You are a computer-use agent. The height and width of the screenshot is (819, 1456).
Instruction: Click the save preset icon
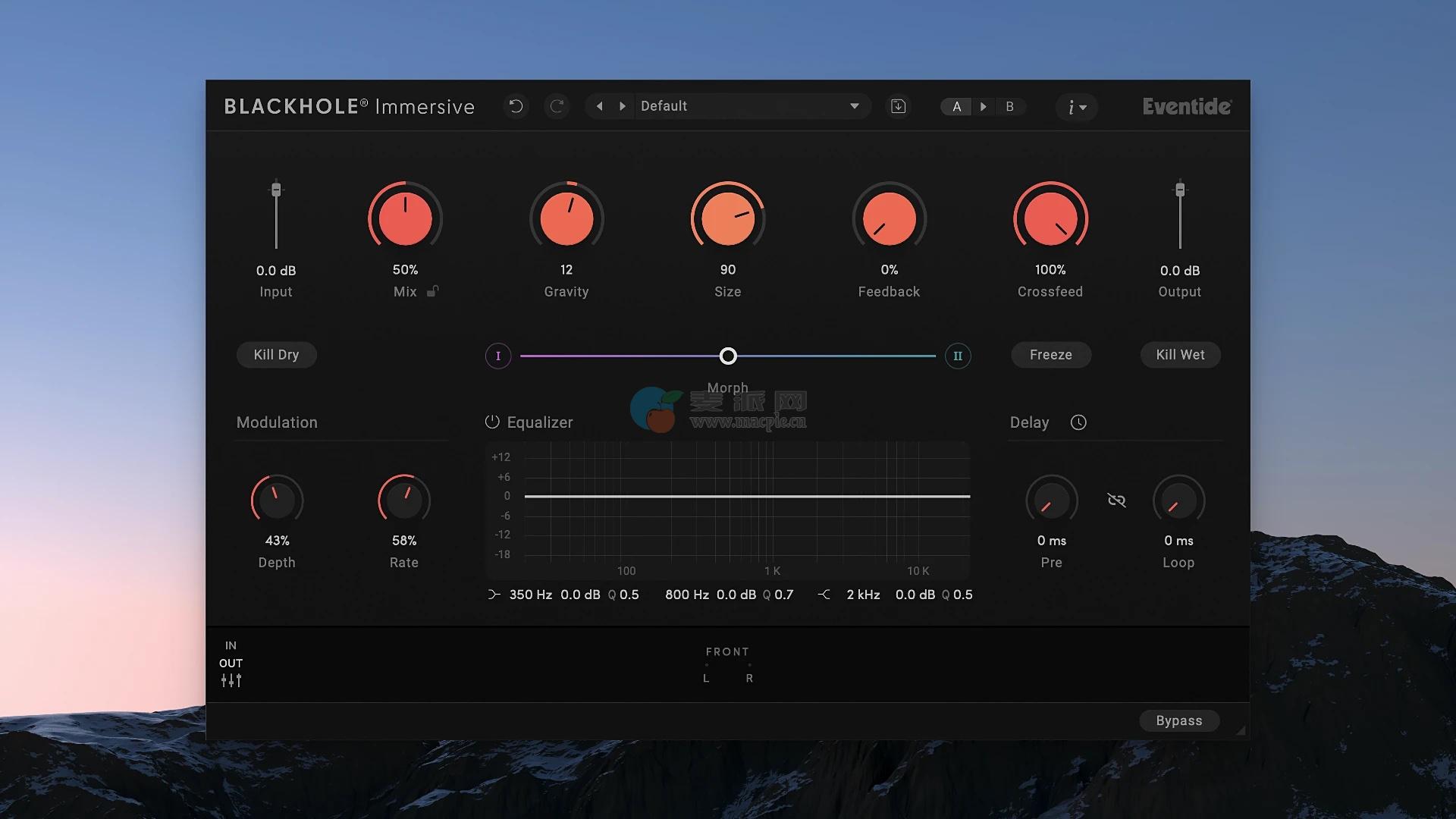click(x=898, y=106)
